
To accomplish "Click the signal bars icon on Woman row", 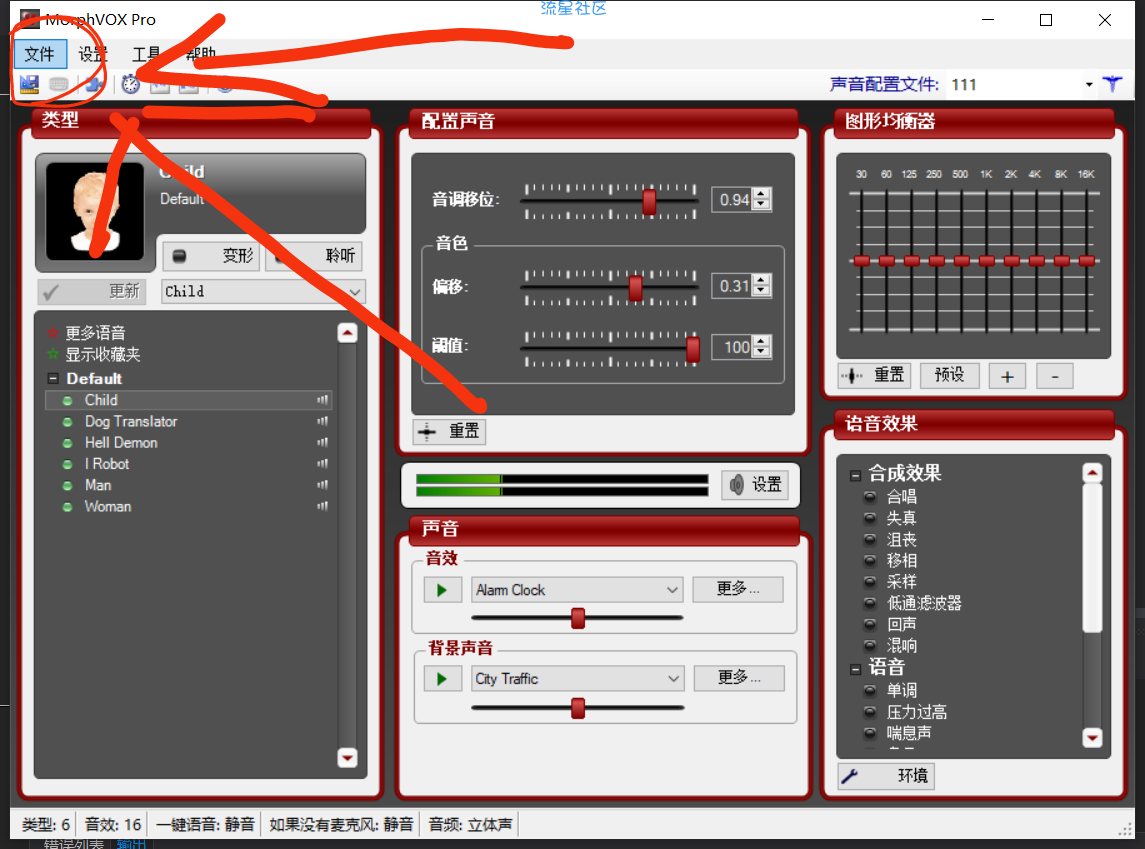I will tap(322, 506).
